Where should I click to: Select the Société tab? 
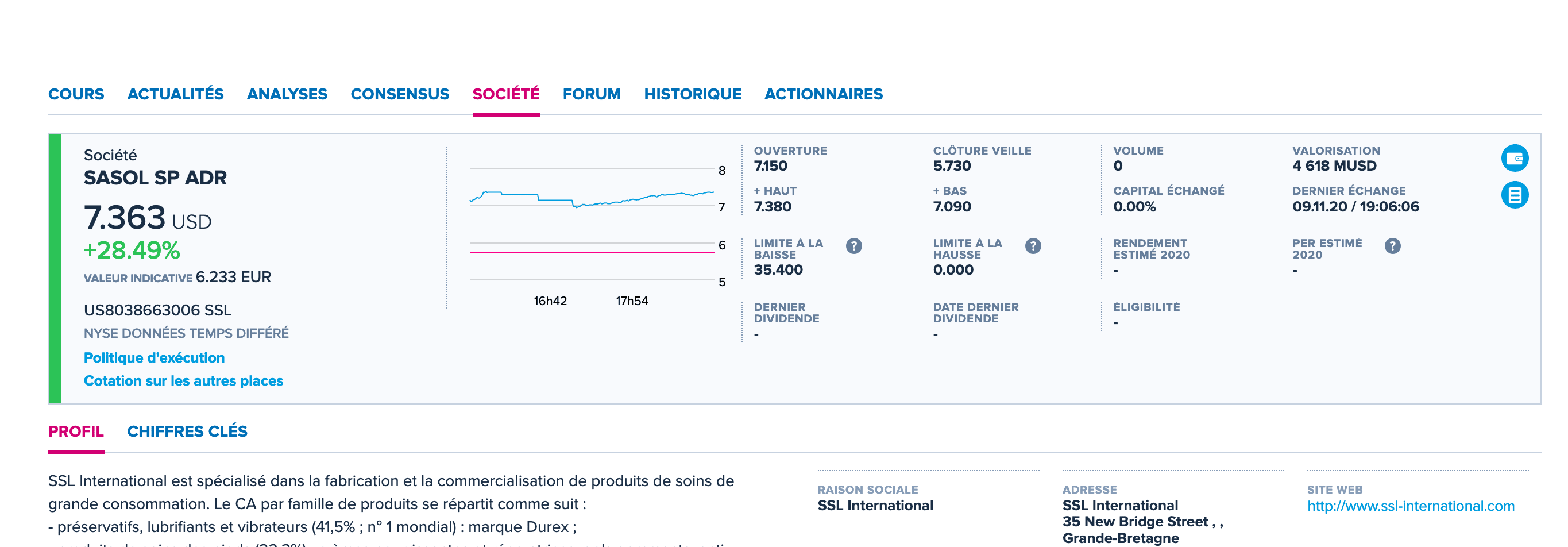(x=506, y=94)
